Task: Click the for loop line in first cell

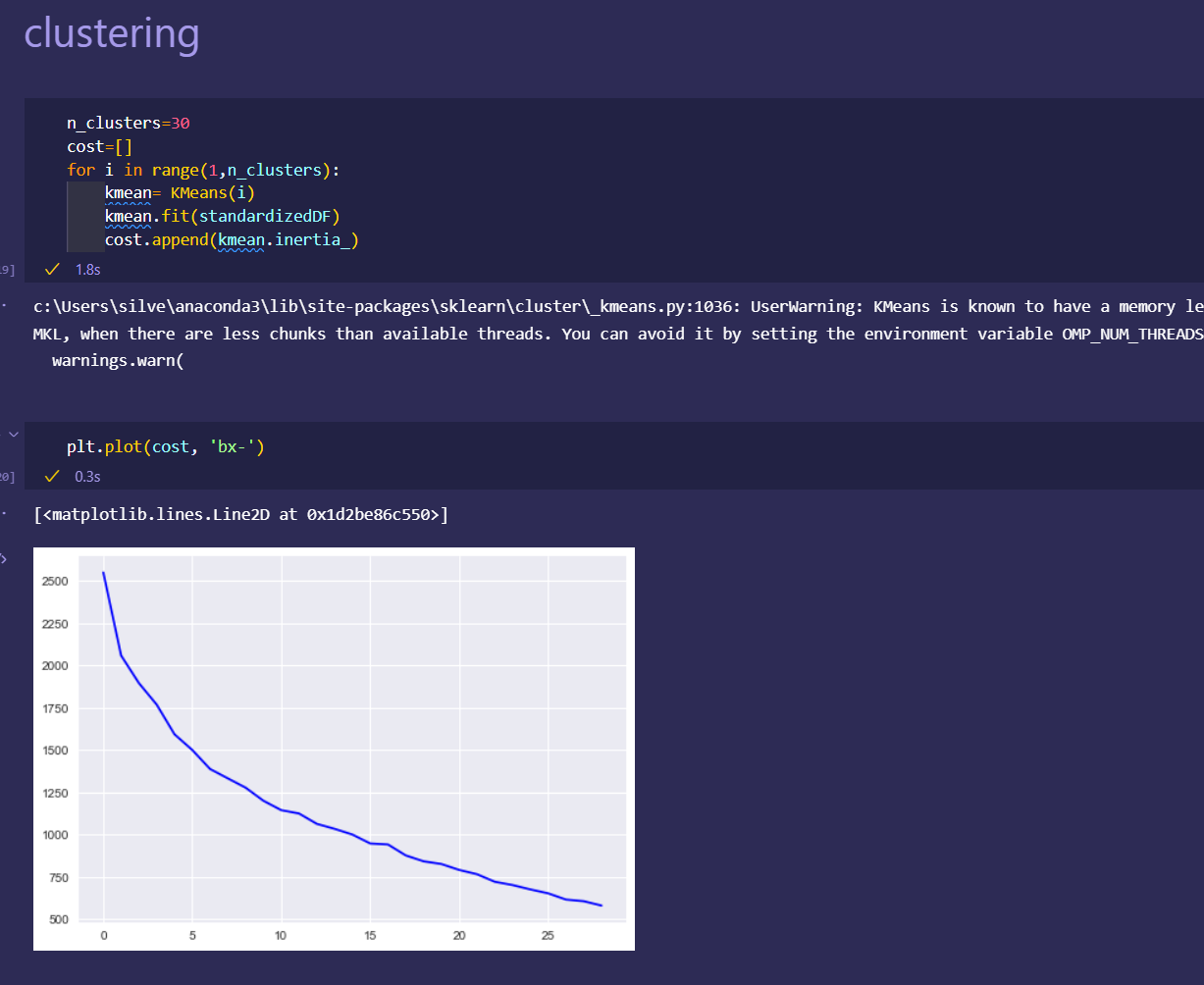Action: click(203, 170)
